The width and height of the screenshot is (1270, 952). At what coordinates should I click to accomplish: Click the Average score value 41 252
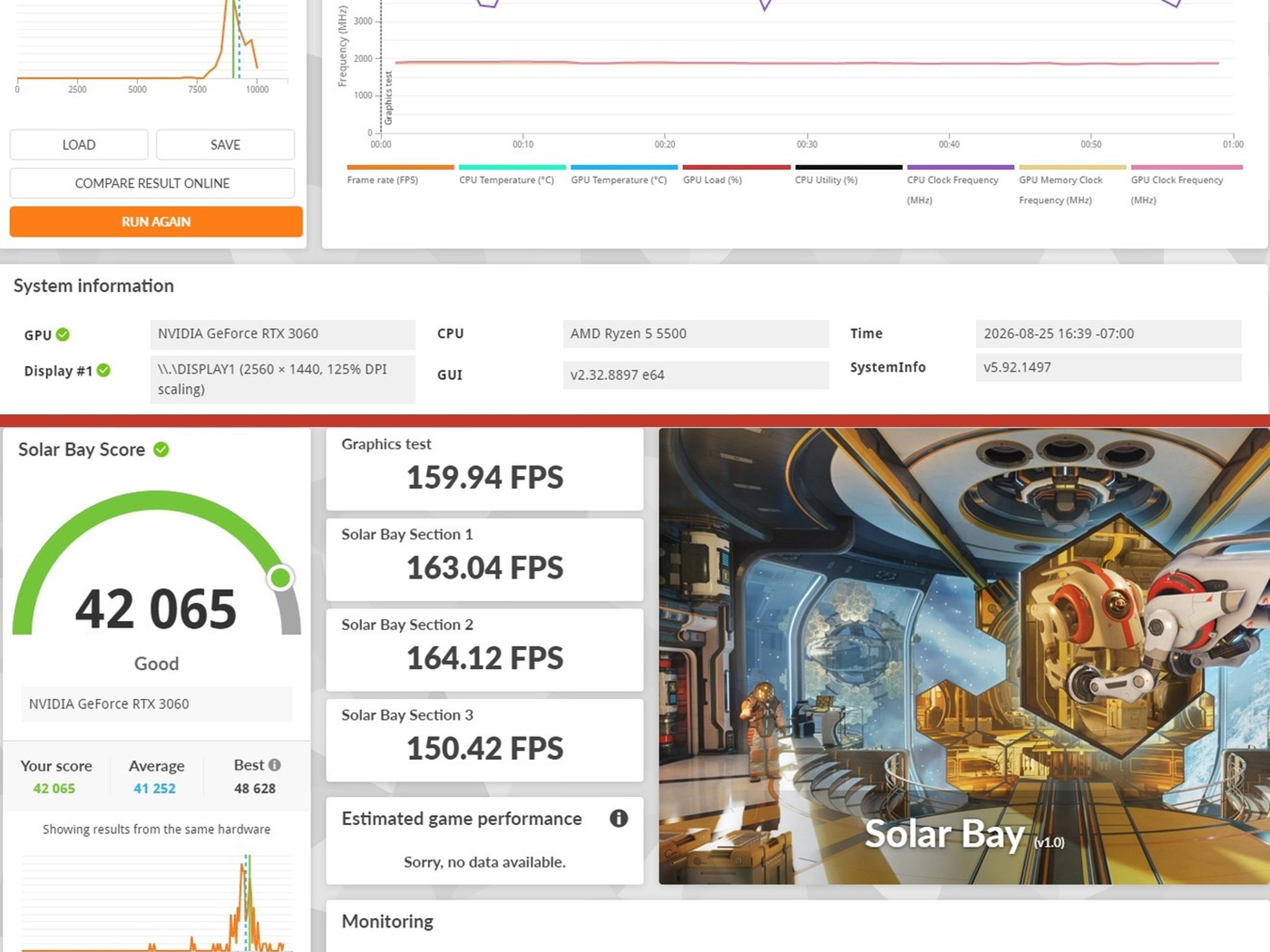tap(155, 788)
